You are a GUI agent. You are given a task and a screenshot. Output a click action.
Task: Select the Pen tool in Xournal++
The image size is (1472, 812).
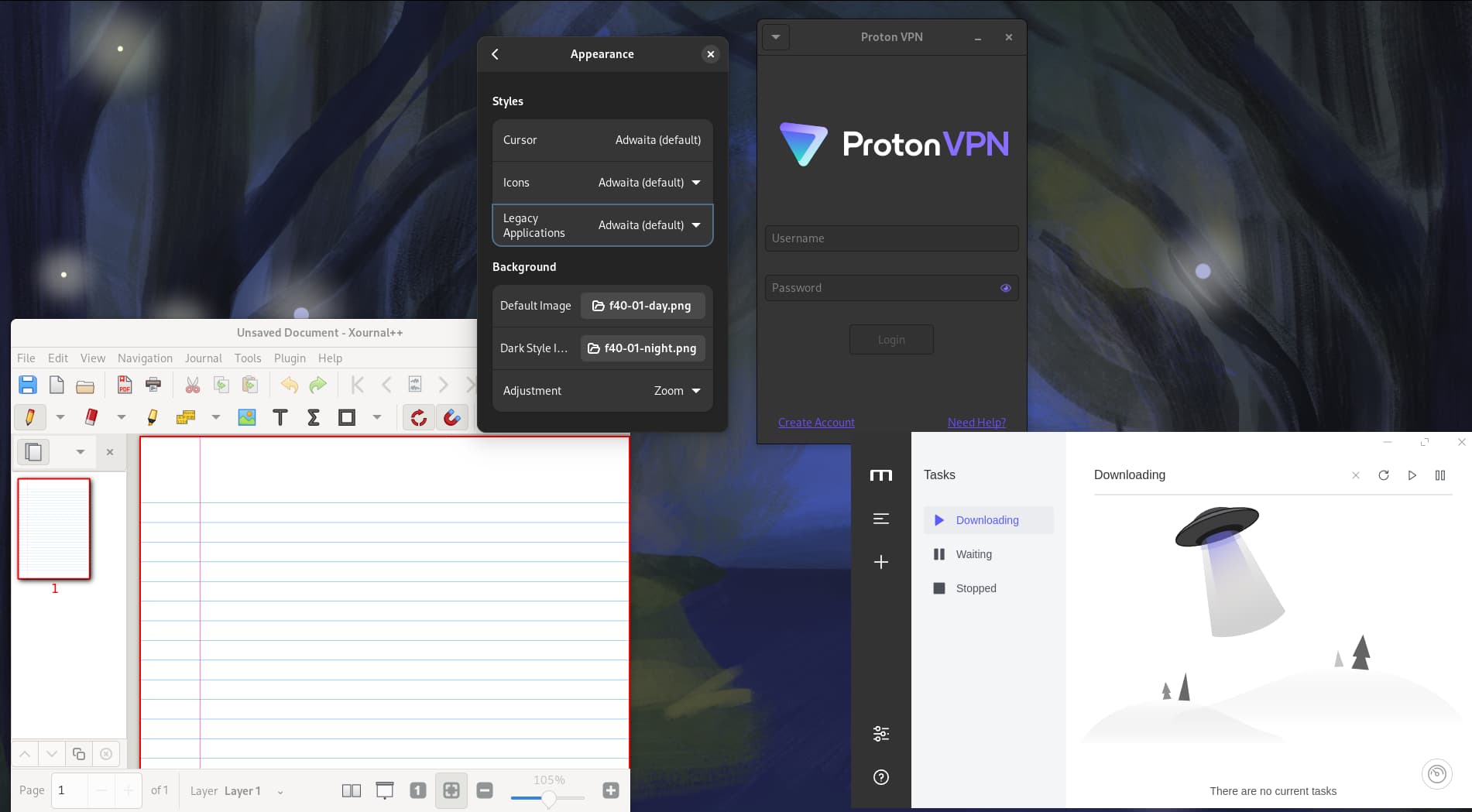click(x=30, y=417)
